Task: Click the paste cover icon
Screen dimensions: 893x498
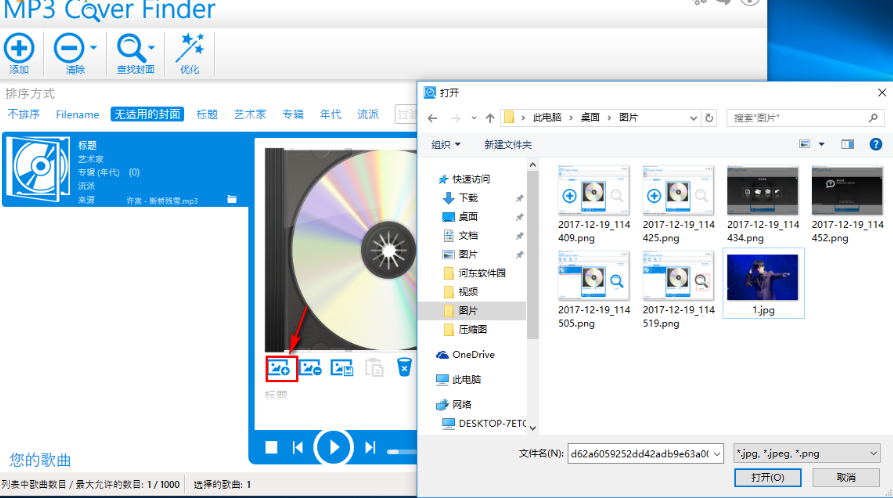Action: click(x=374, y=368)
